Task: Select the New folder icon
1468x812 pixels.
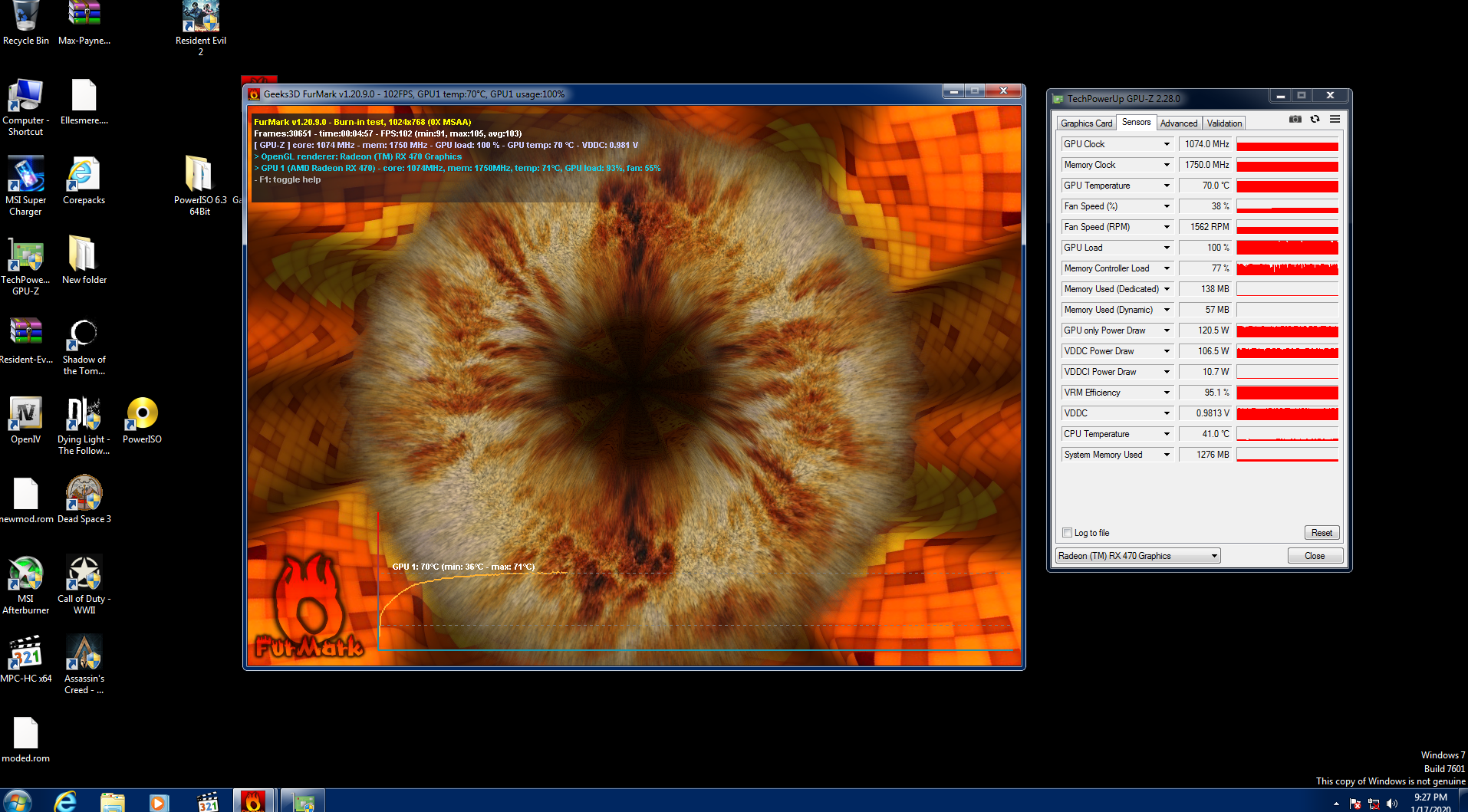Action: (84, 261)
